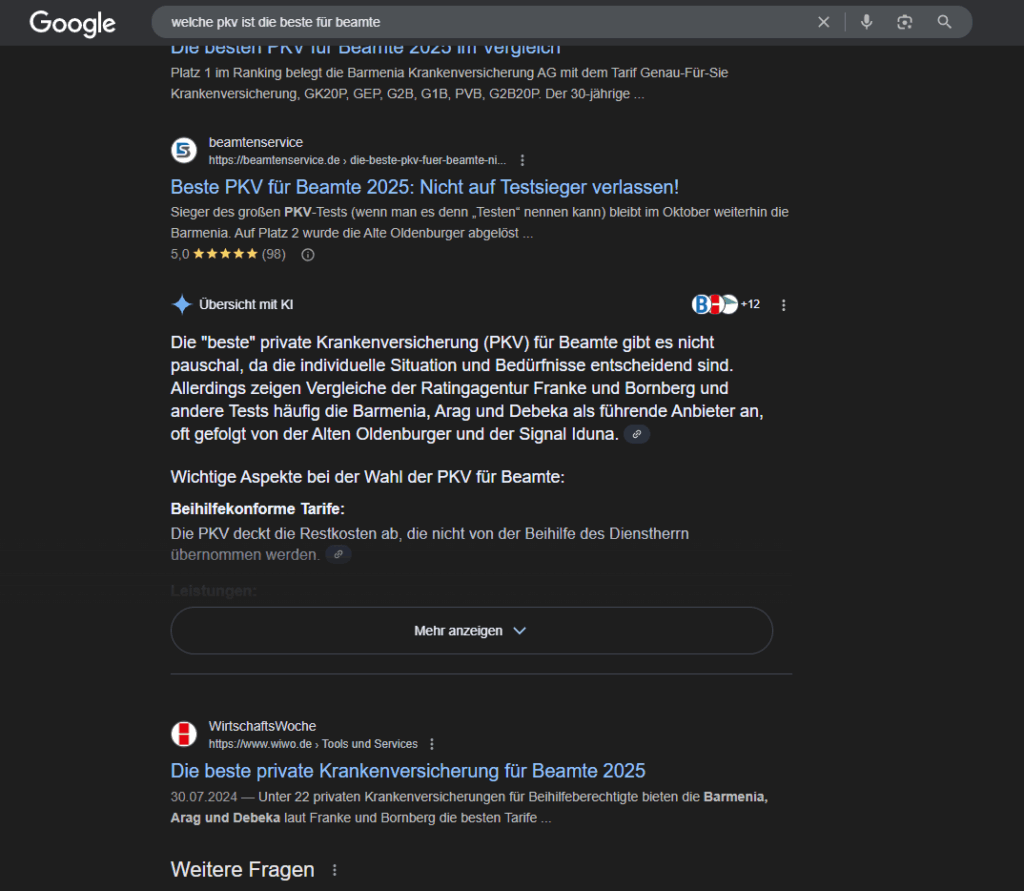
Task: Click into the Google search field
Action: pos(480,22)
